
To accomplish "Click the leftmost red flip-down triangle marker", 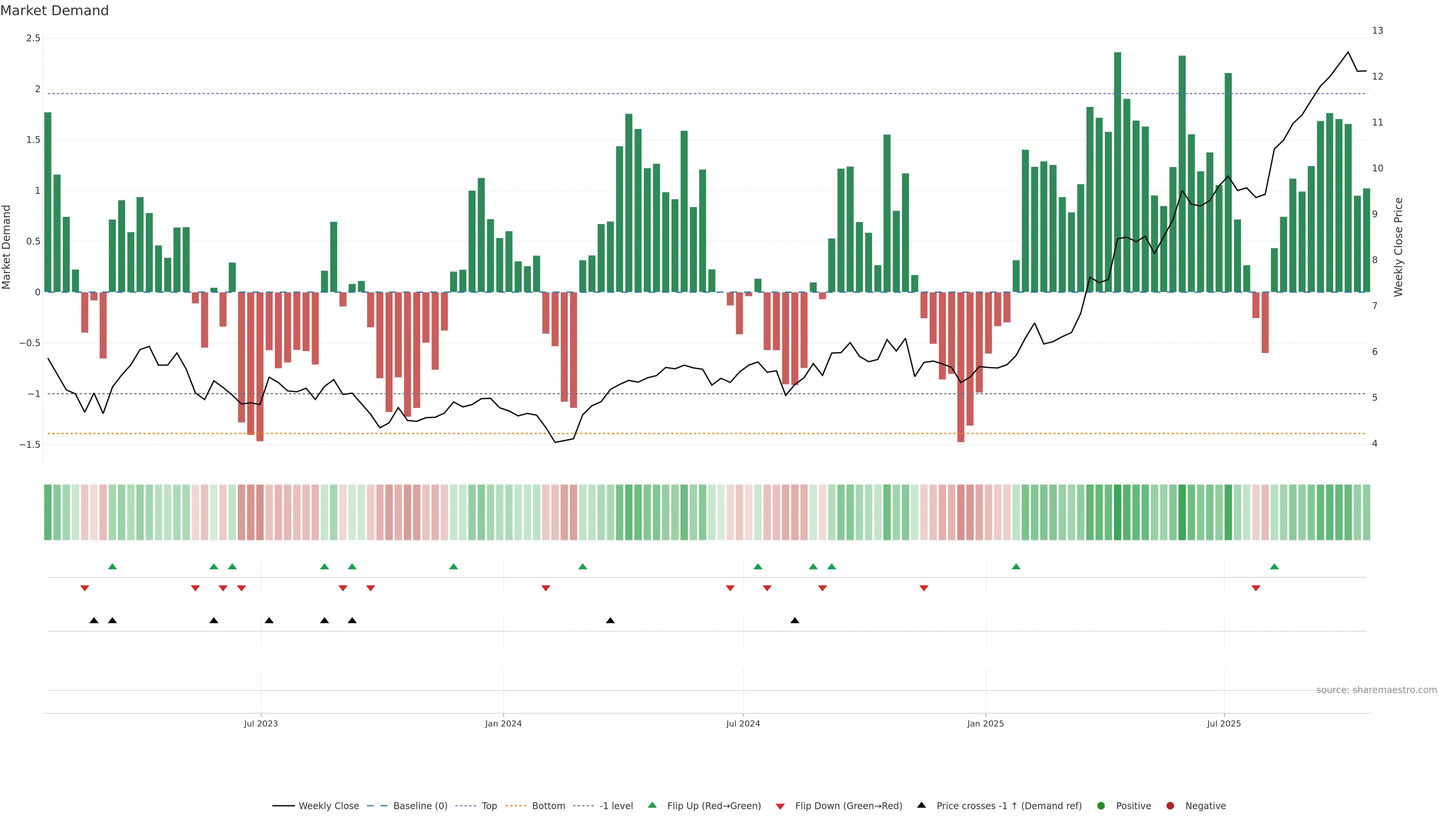I will click(85, 588).
